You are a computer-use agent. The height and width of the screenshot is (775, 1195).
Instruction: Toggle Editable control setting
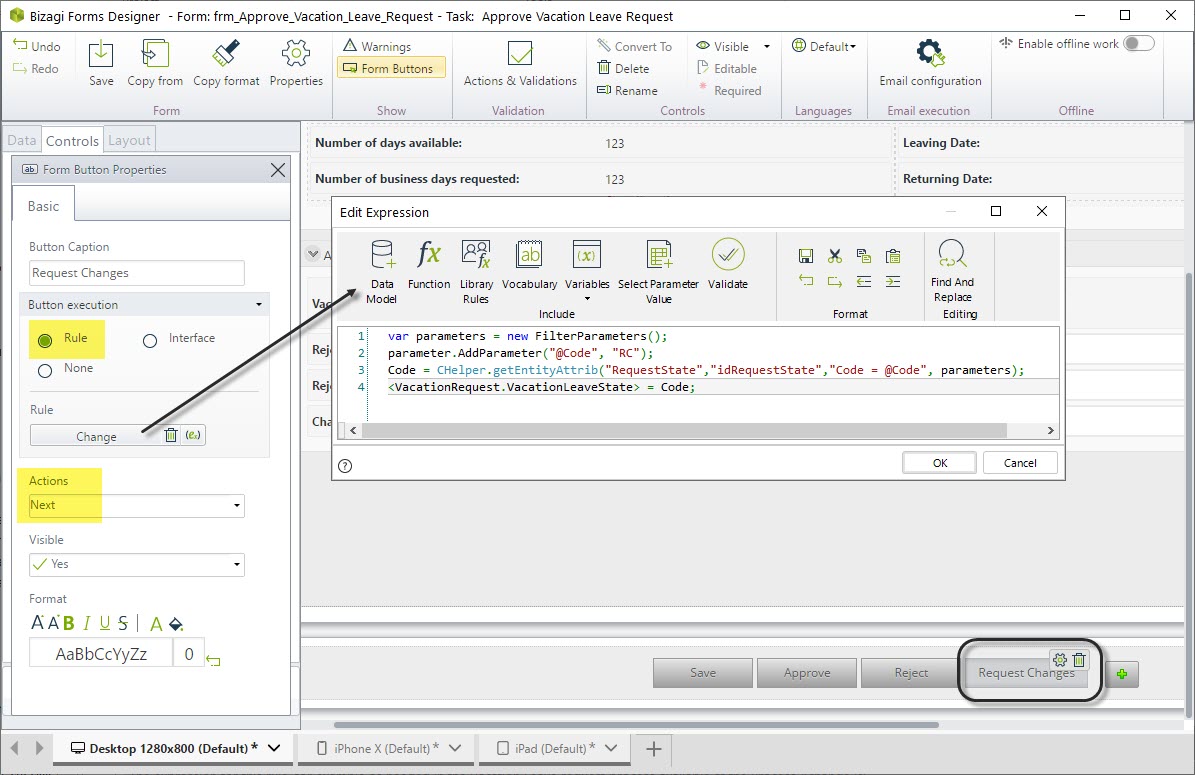tap(727, 69)
